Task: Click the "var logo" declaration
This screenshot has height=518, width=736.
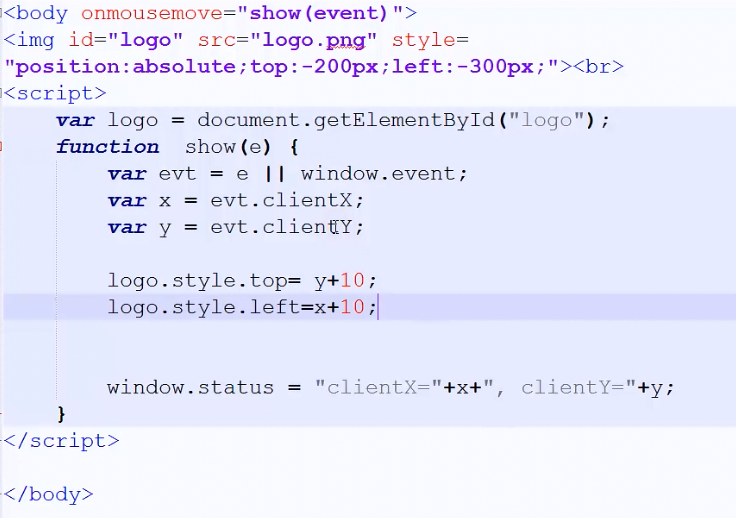Action: [107, 121]
